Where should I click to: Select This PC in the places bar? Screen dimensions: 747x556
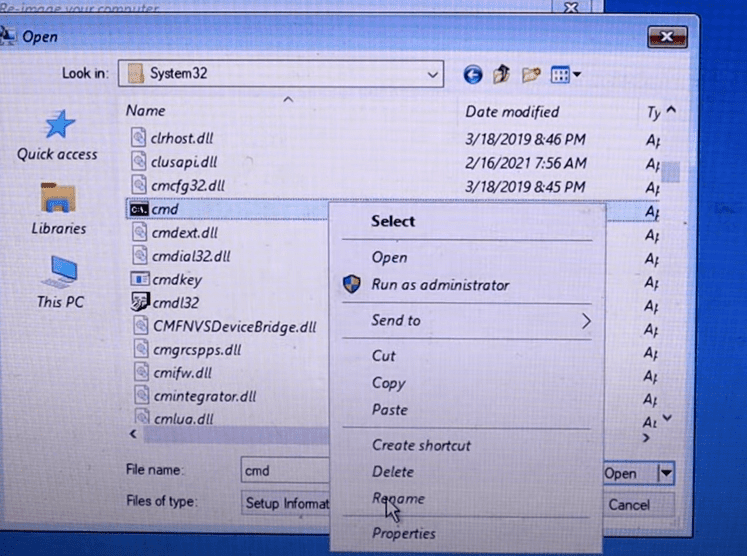(x=60, y=281)
